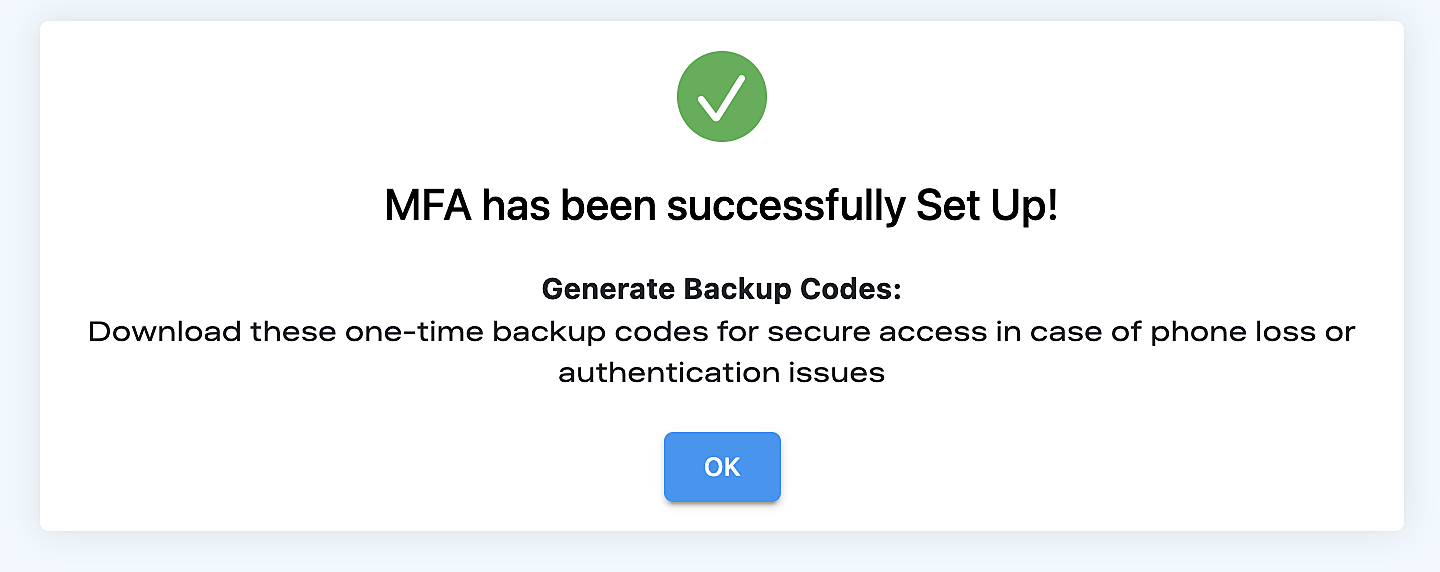Click the OK button

pyautogui.click(x=722, y=467)
